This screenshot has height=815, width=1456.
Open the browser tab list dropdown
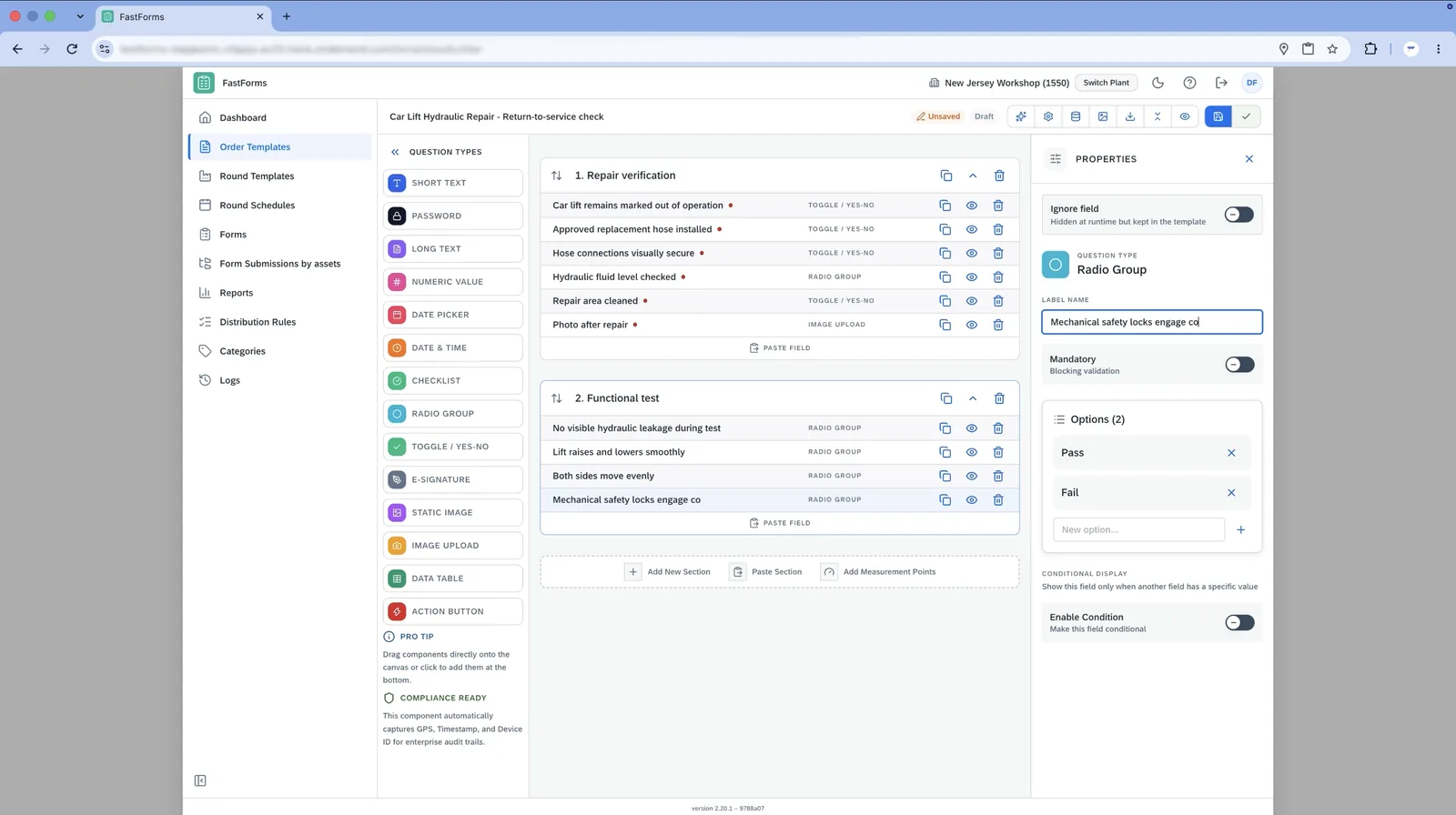(80, 16)
